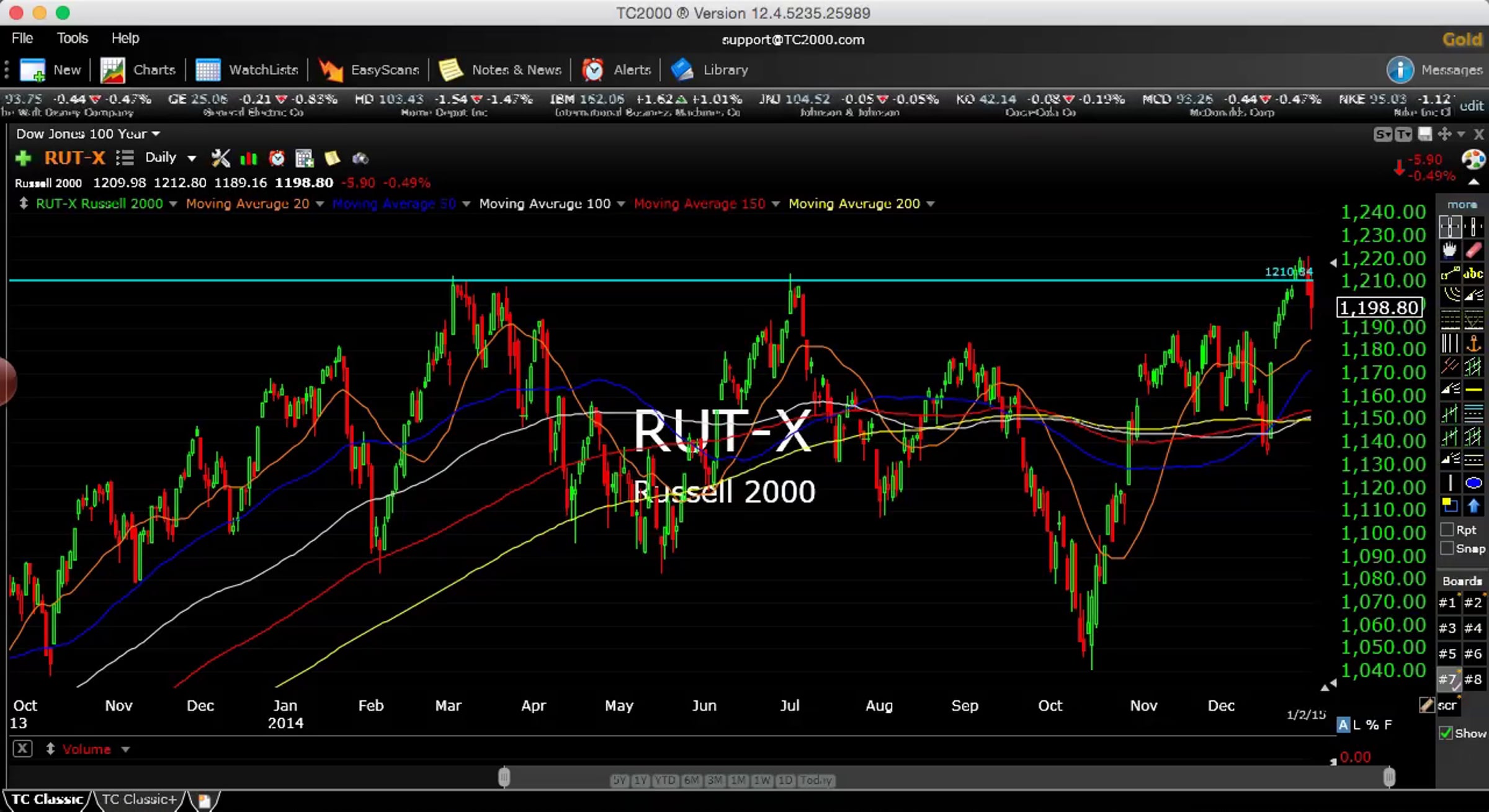
Task: Toggle the L log scale option
Action: click(x=1357, y=725)
